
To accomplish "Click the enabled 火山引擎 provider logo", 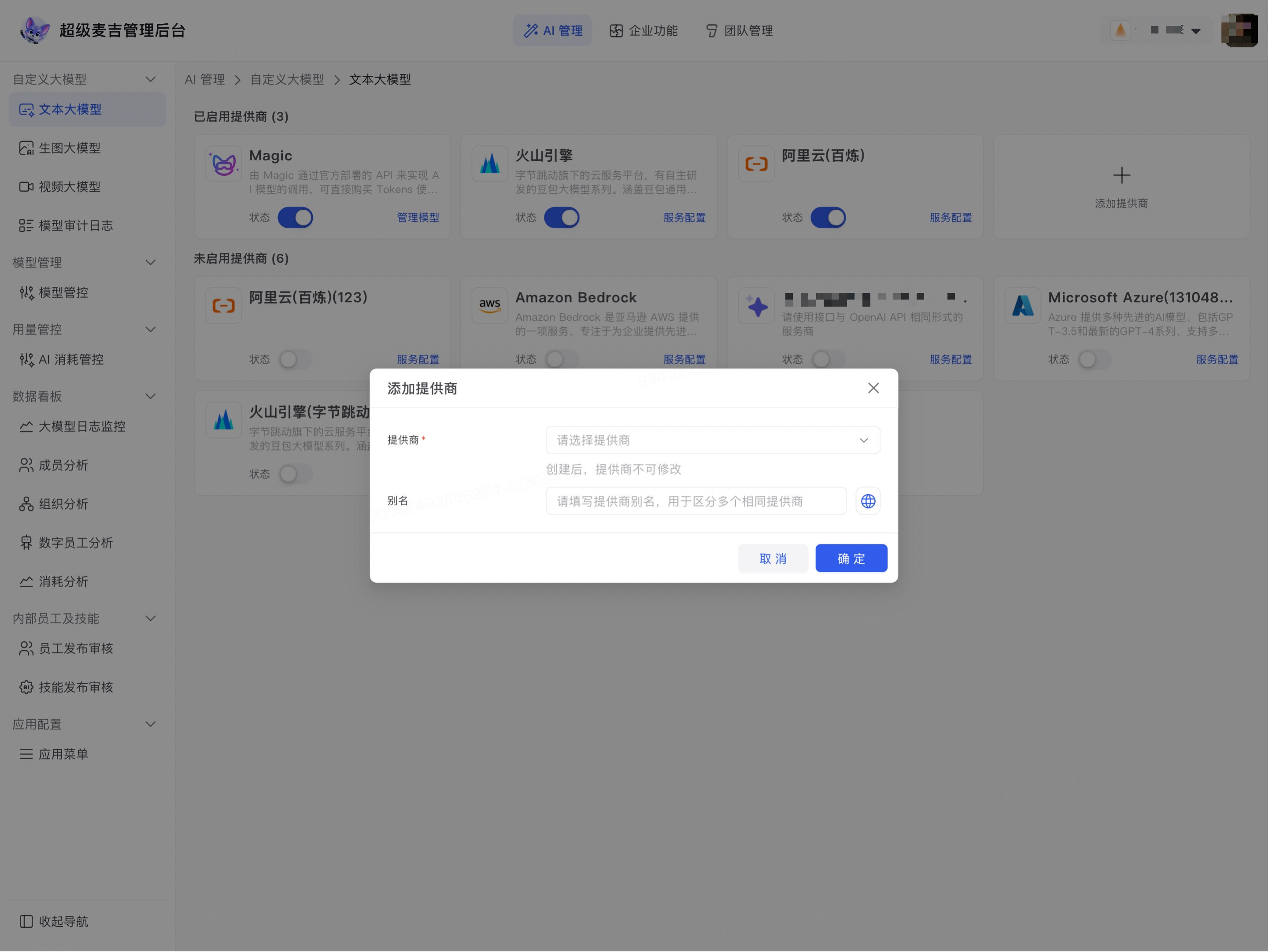I will [x=490, y=164].
